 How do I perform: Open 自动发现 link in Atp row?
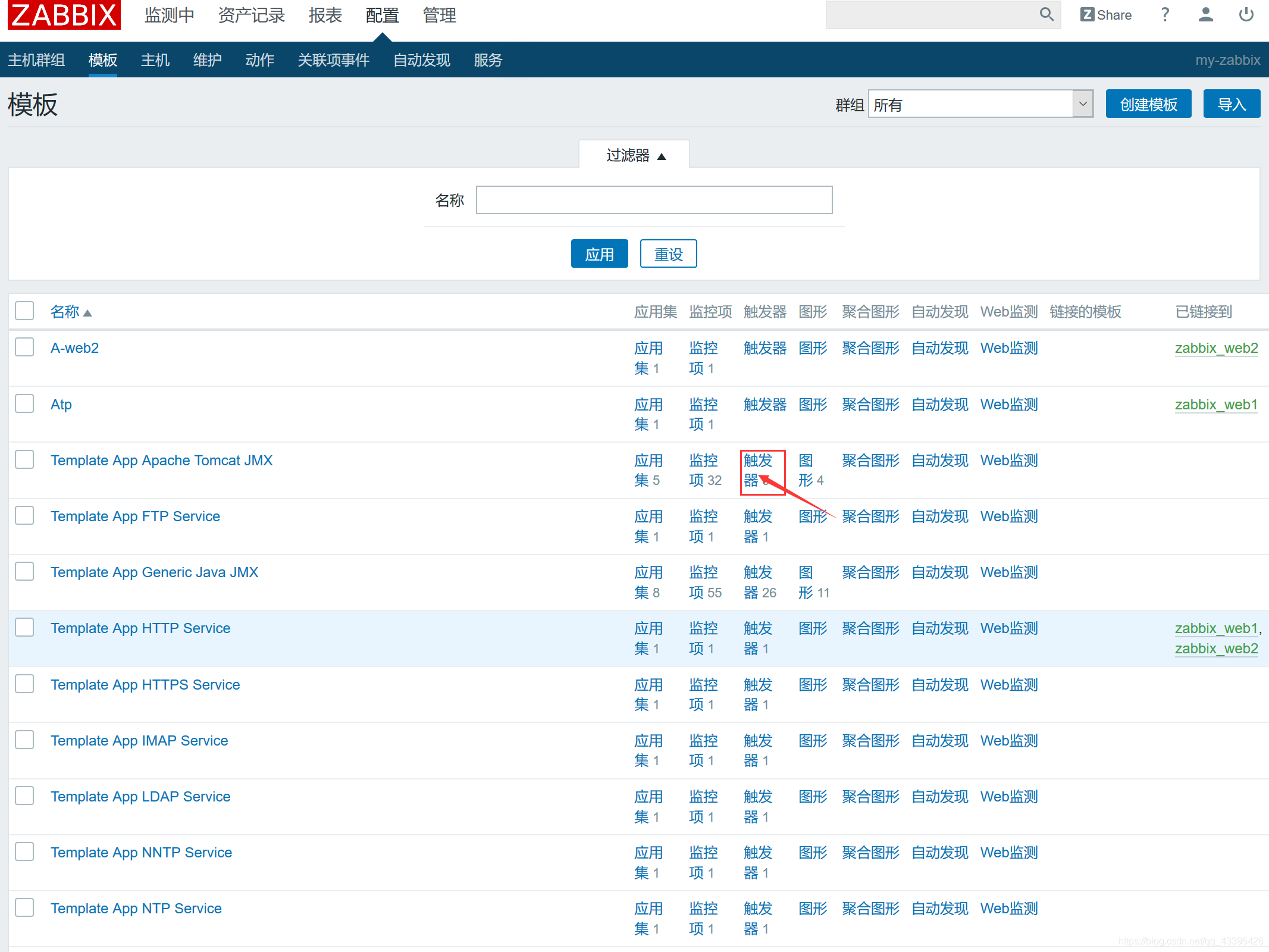point(940,405)
